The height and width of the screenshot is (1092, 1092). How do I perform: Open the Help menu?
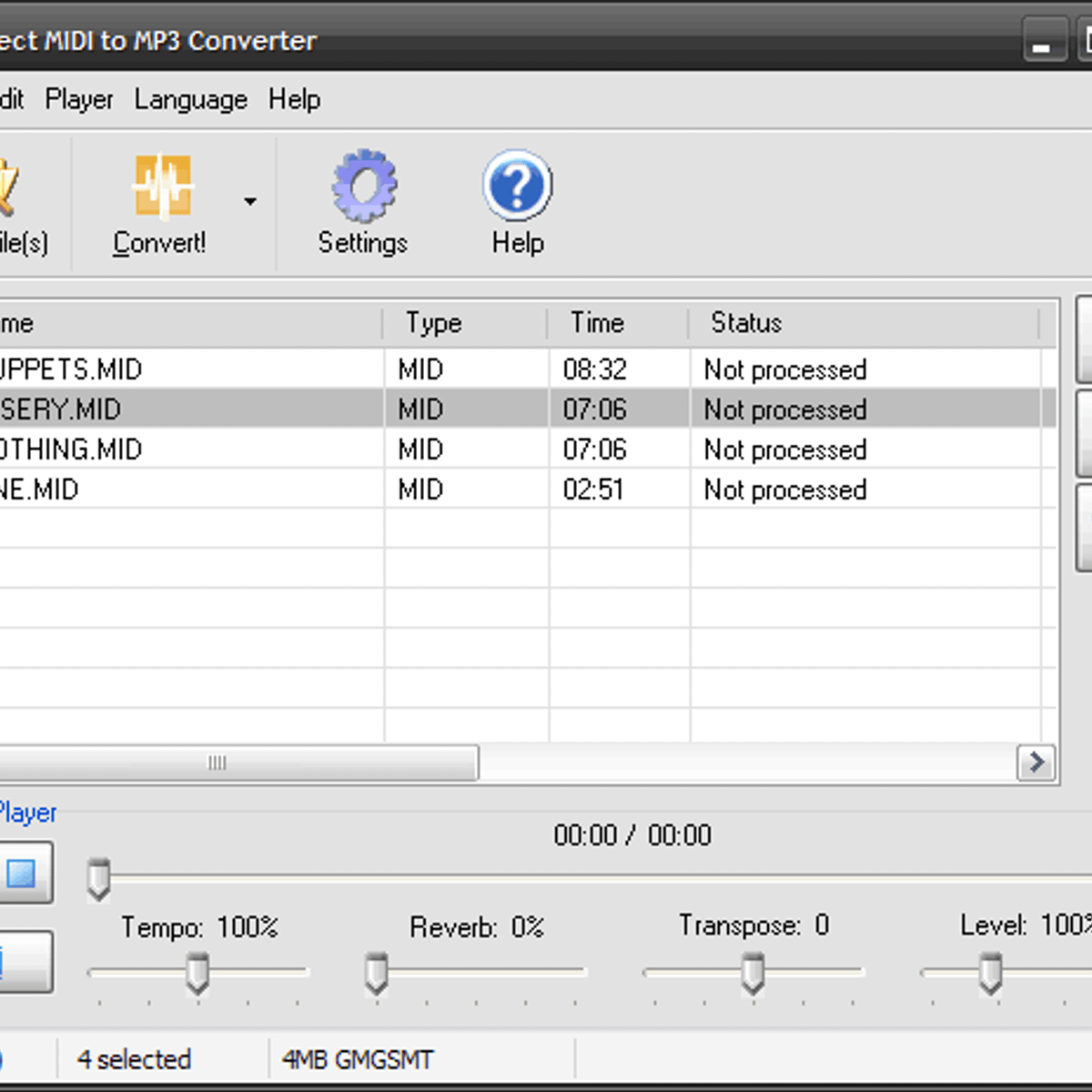point(293,99)
